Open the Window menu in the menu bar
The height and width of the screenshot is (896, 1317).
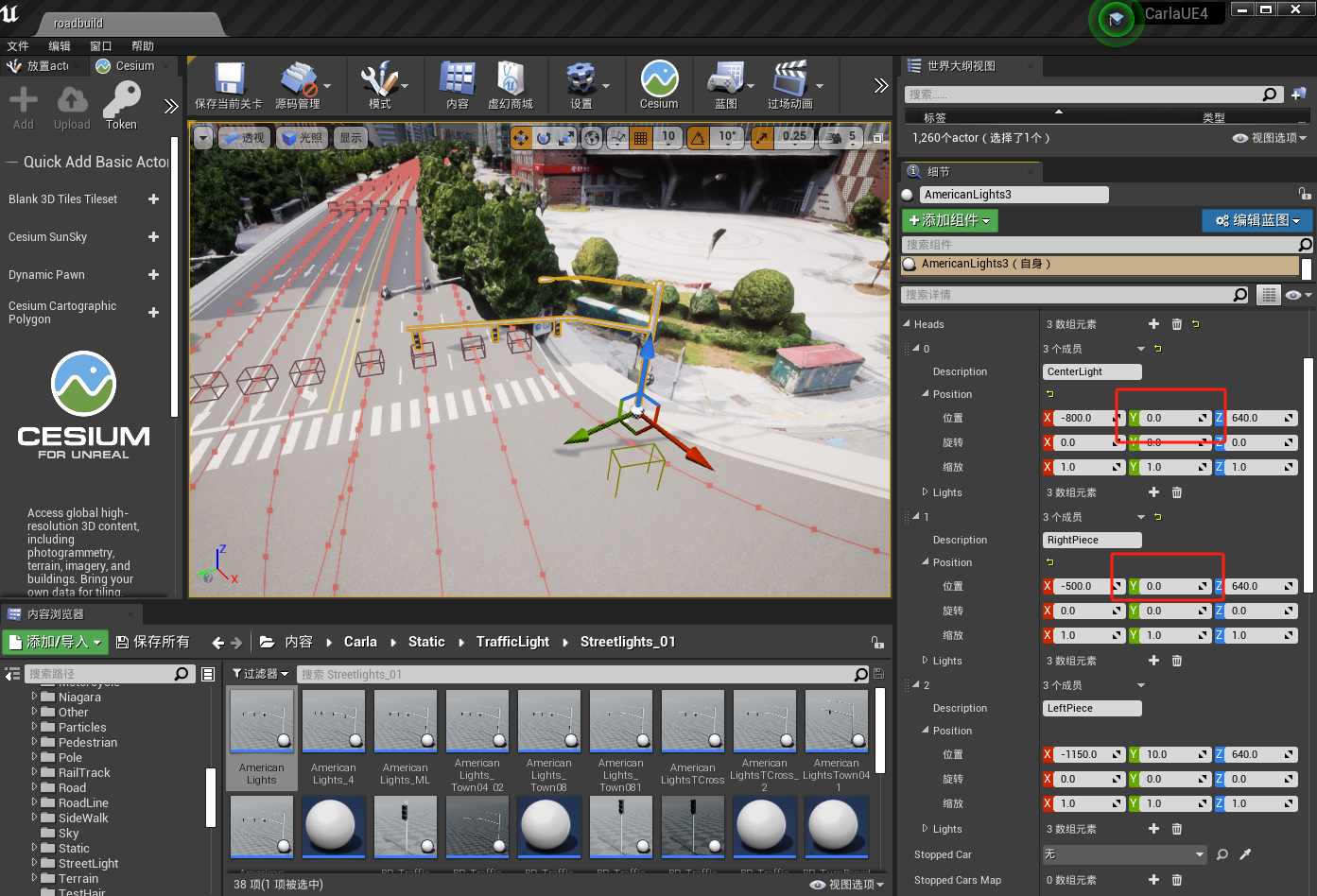coord(100,46)
